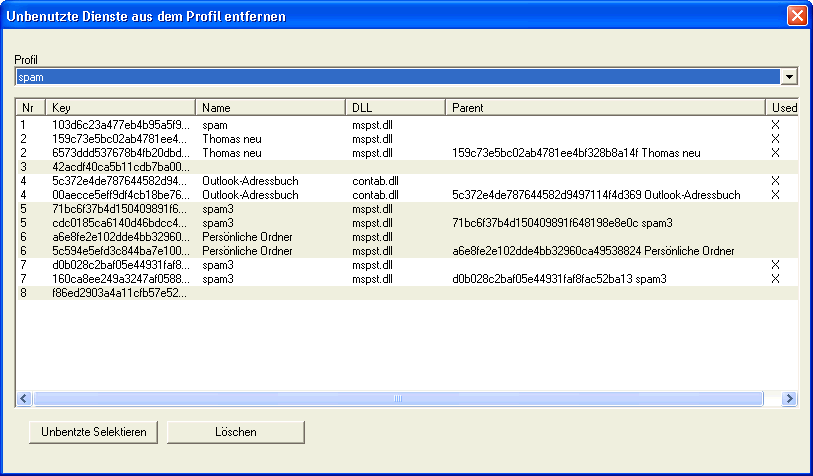Click parent cell 'd0b028c2baf05e44931faf8fac52ba13 spam3'
This screenshot has width=813, height=476.
559,279
